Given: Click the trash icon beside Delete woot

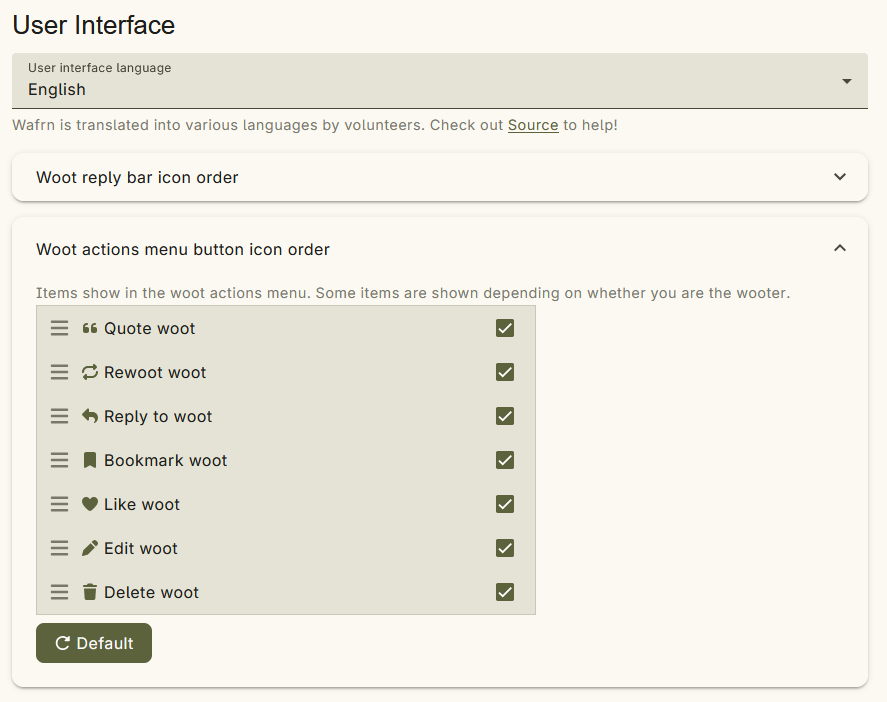Looking at the screenshot, I should click(x=89, y=592).
